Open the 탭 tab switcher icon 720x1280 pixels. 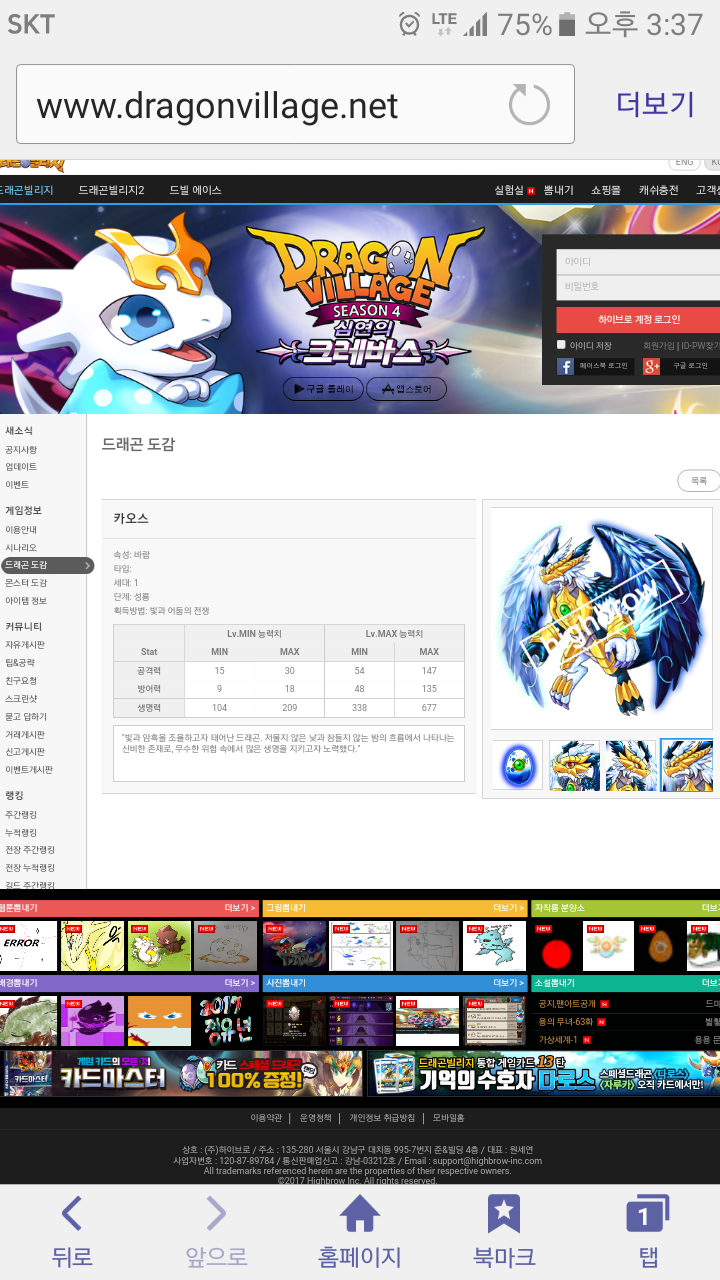pos(647,1233)
